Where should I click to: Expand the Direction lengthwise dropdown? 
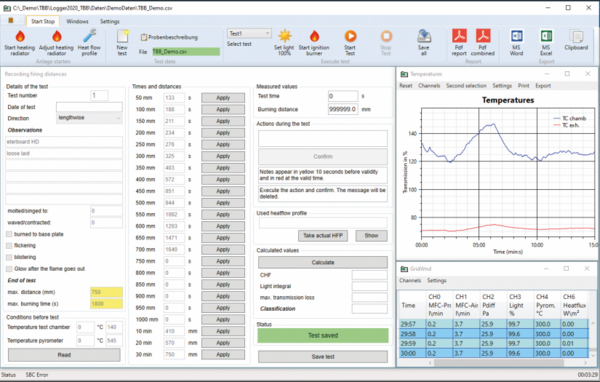pos(89,118)
